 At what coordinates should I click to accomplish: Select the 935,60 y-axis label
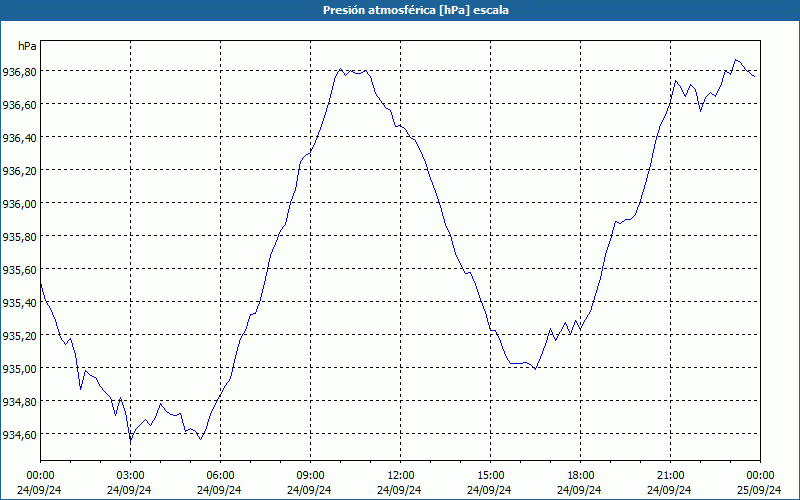(19, 270)
